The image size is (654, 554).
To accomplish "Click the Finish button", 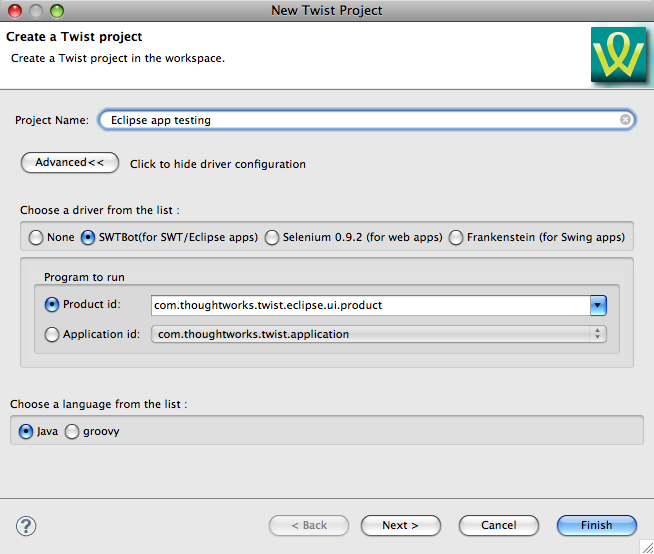I will tap(596, 525).
